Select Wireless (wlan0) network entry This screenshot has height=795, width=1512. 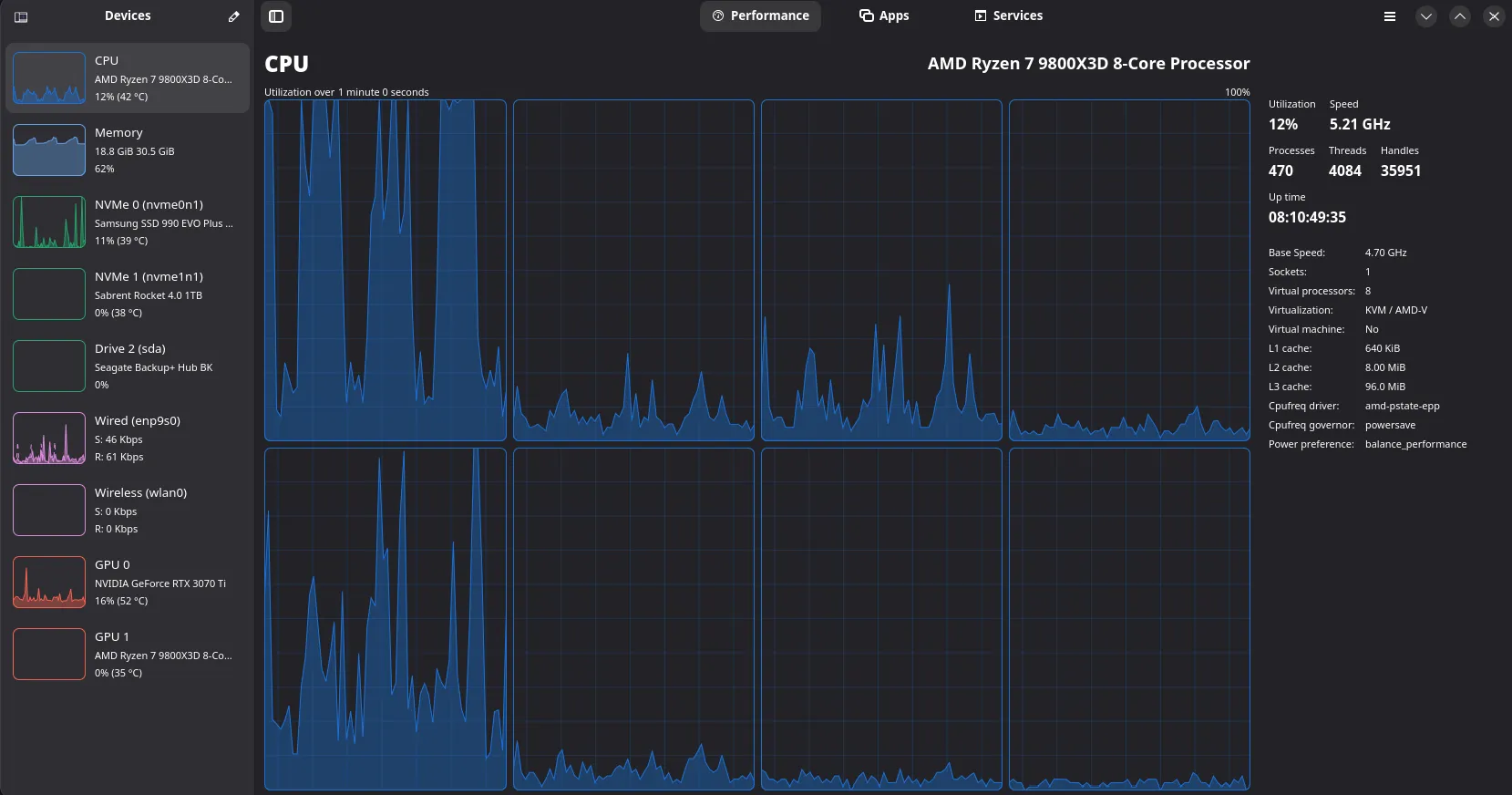point(128,511)
